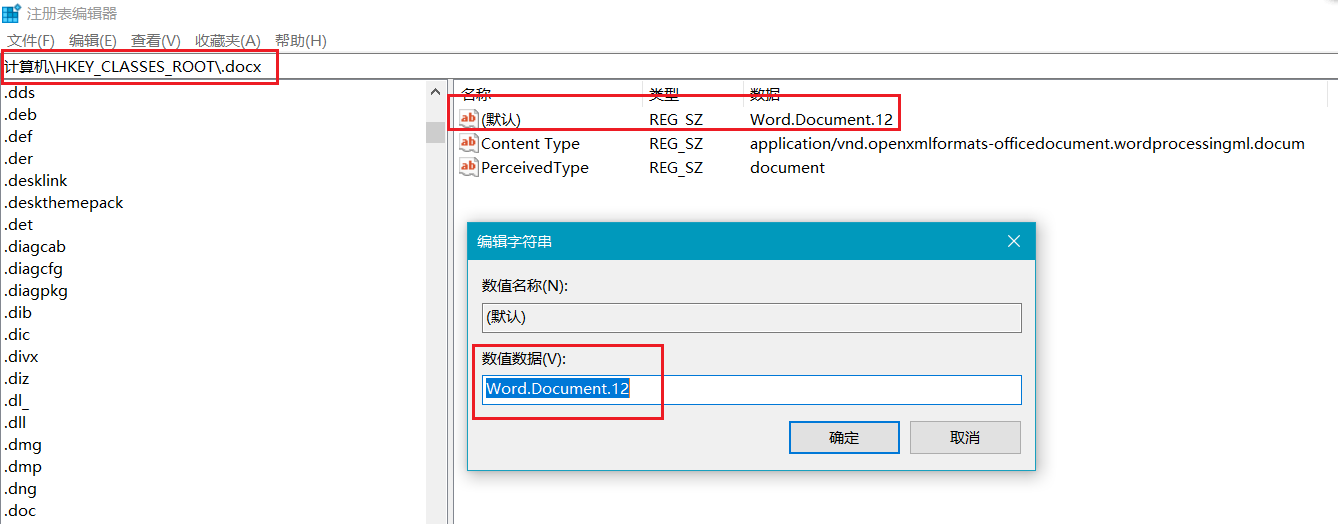Viewport: 1338px width, 524px height.
Task: Select the .doc key in tree
Action: coord(20,511)
